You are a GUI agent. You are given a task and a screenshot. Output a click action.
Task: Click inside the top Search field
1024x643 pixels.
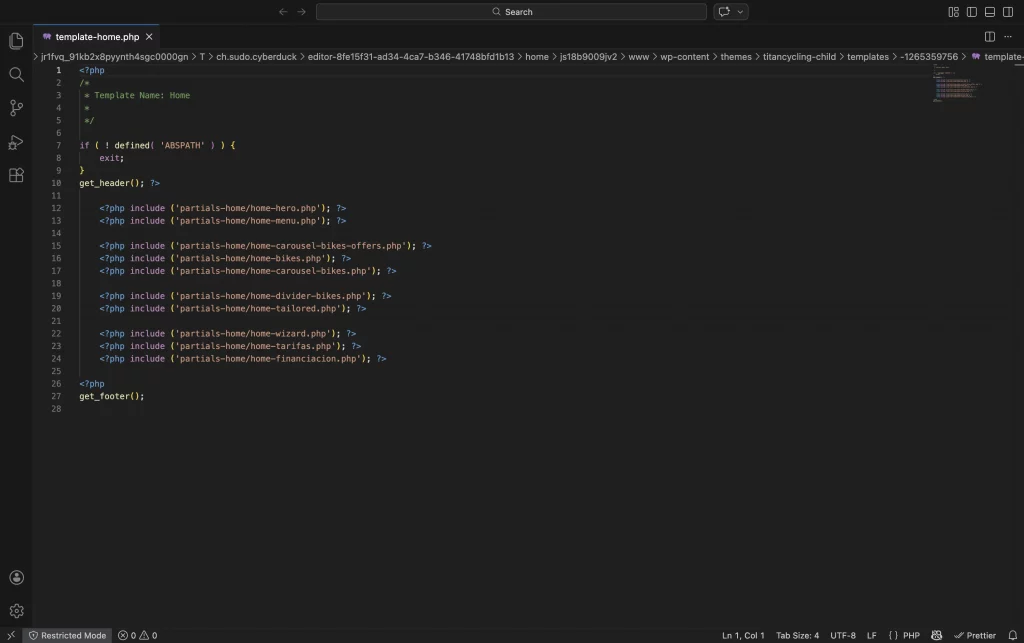(x=512, y=11)
